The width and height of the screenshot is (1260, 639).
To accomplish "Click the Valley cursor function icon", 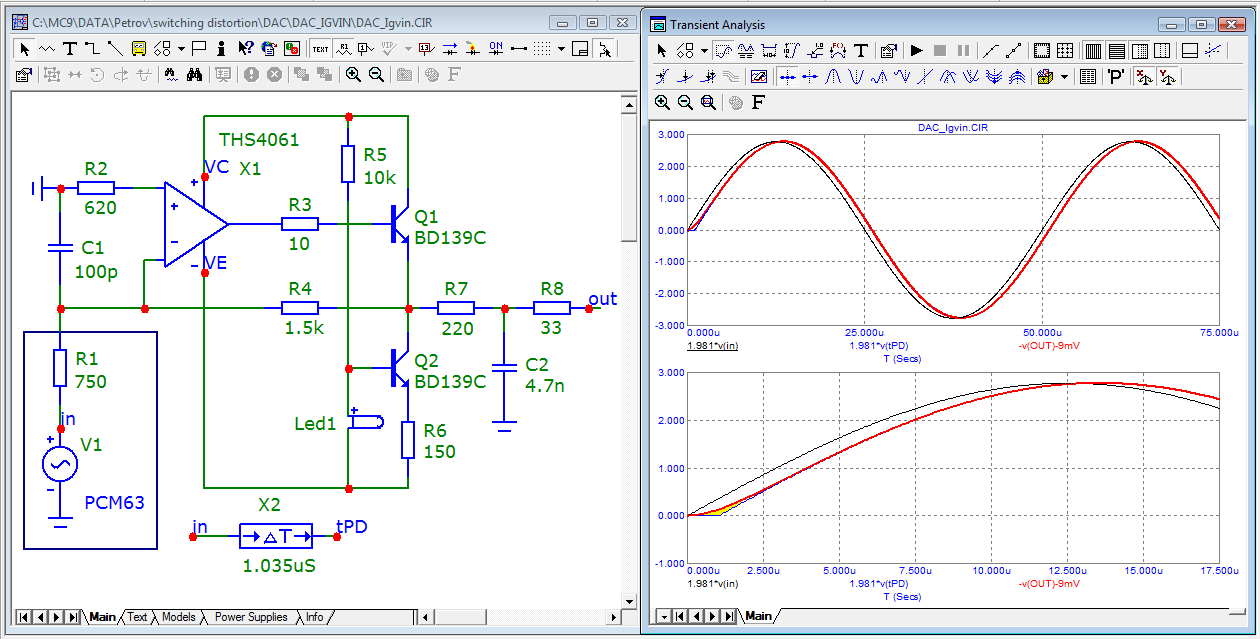I will [856, 77].
